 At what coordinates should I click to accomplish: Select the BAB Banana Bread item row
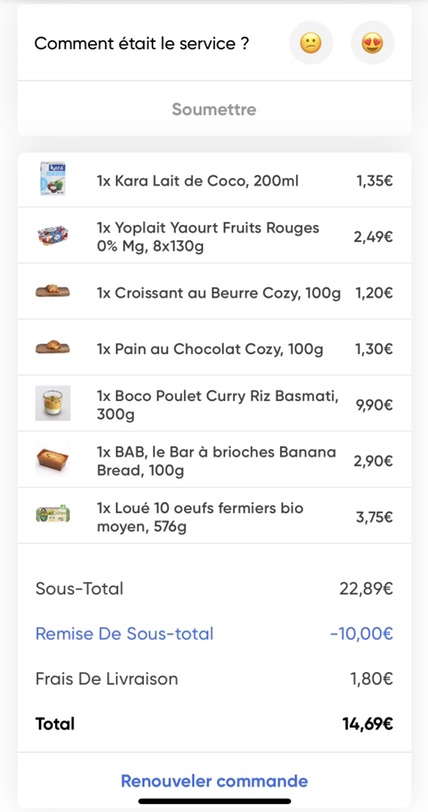point(214,460)
